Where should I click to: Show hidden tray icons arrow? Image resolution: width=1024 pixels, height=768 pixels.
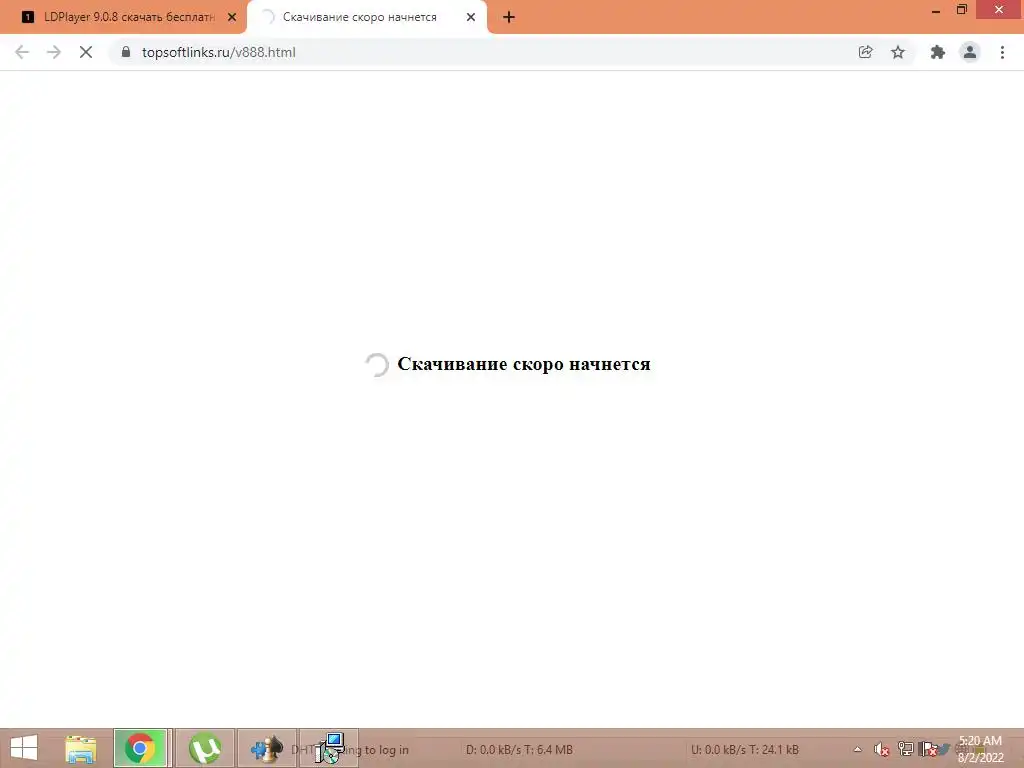click(x=857, y=750)
